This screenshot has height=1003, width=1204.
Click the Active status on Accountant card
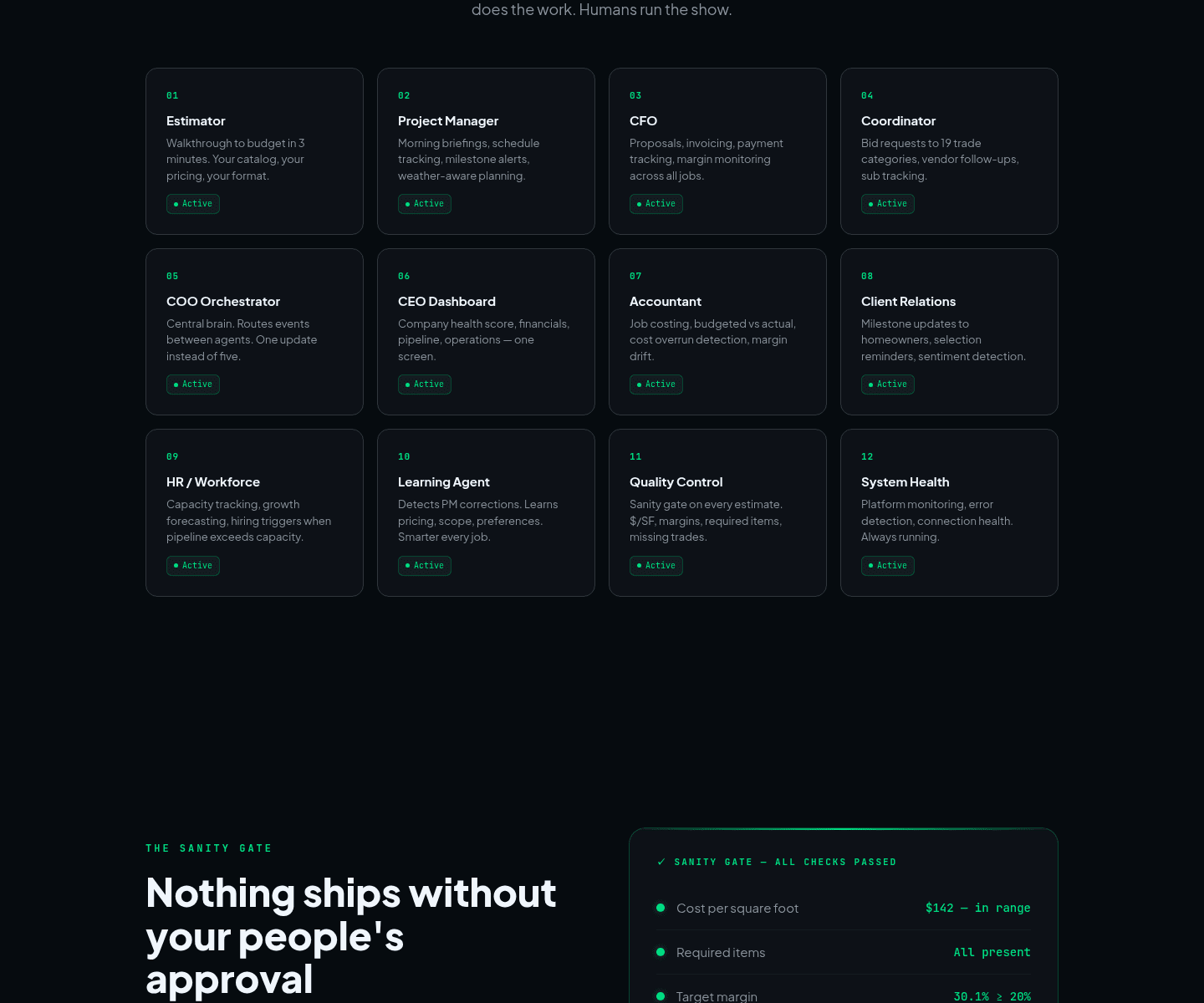coord(656,384)
